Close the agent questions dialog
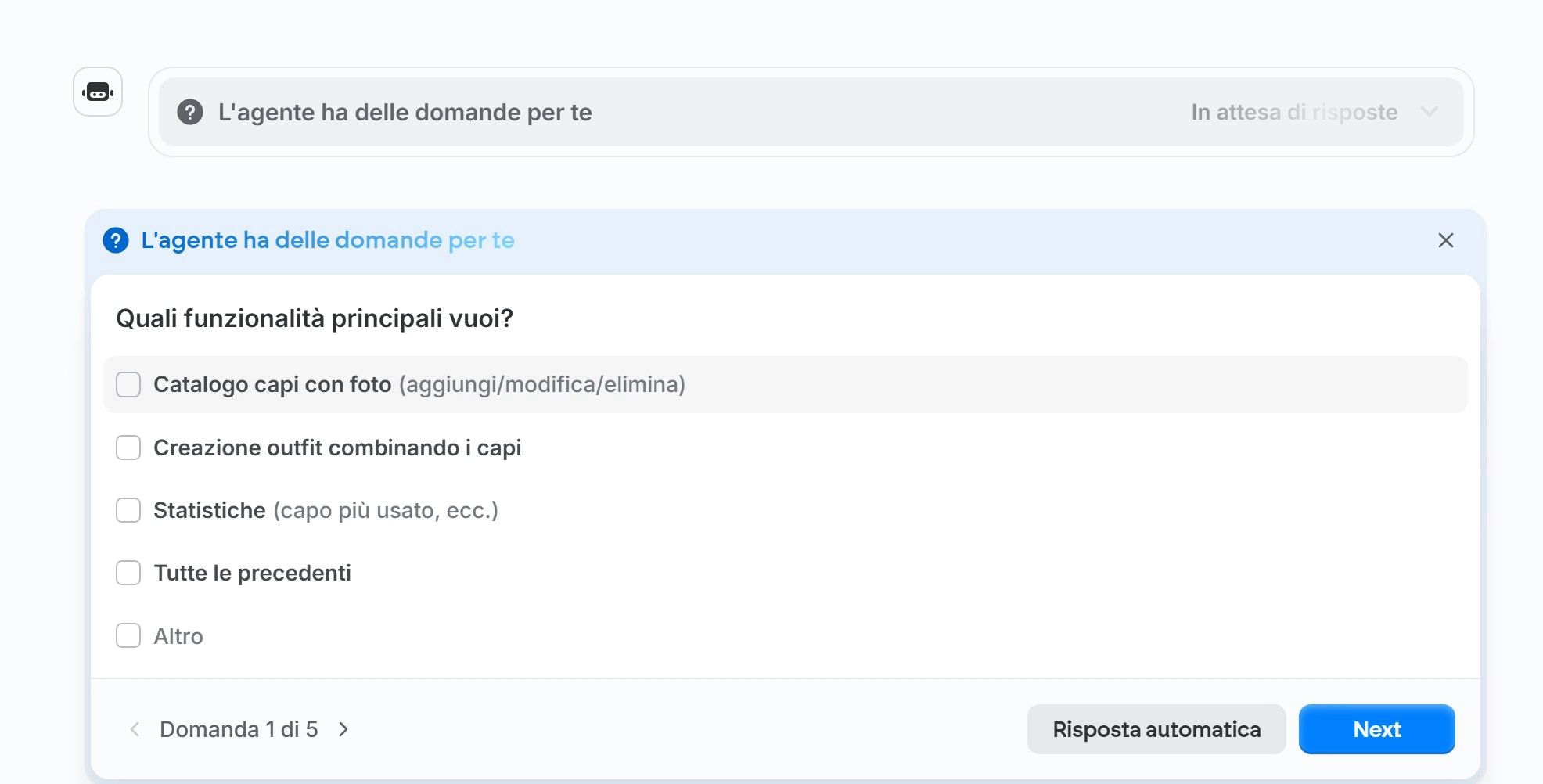 click(x=1445, y=240)
